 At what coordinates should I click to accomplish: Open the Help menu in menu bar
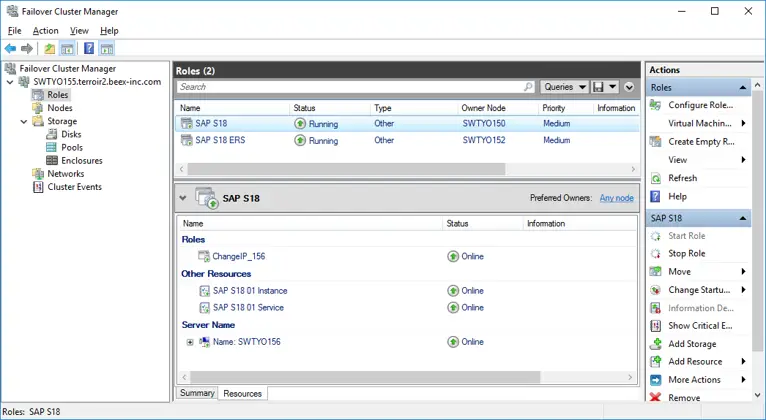tap(109, 31)
